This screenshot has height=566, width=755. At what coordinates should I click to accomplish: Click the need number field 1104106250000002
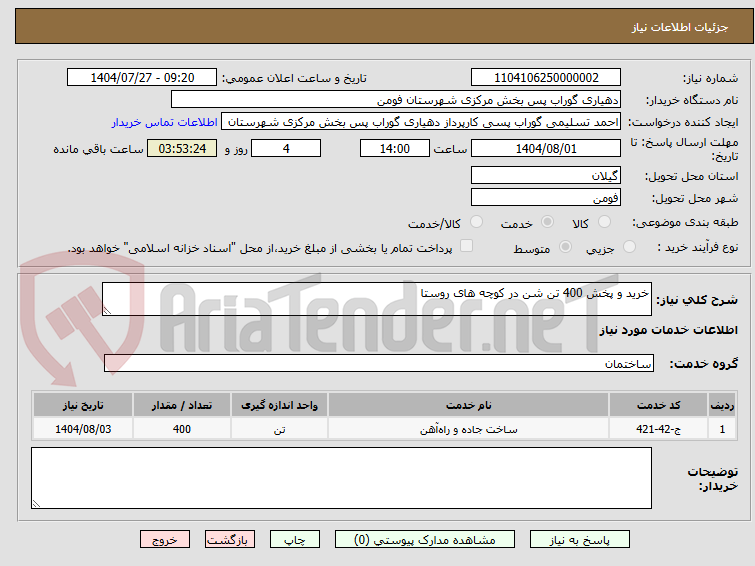click(546, 78)
